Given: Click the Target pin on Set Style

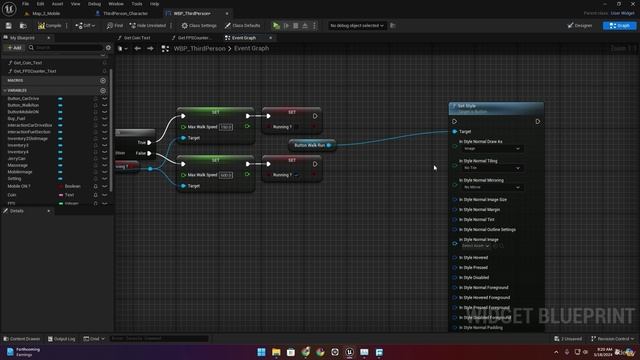Looking at the screenshot, I should pos(454,132).
